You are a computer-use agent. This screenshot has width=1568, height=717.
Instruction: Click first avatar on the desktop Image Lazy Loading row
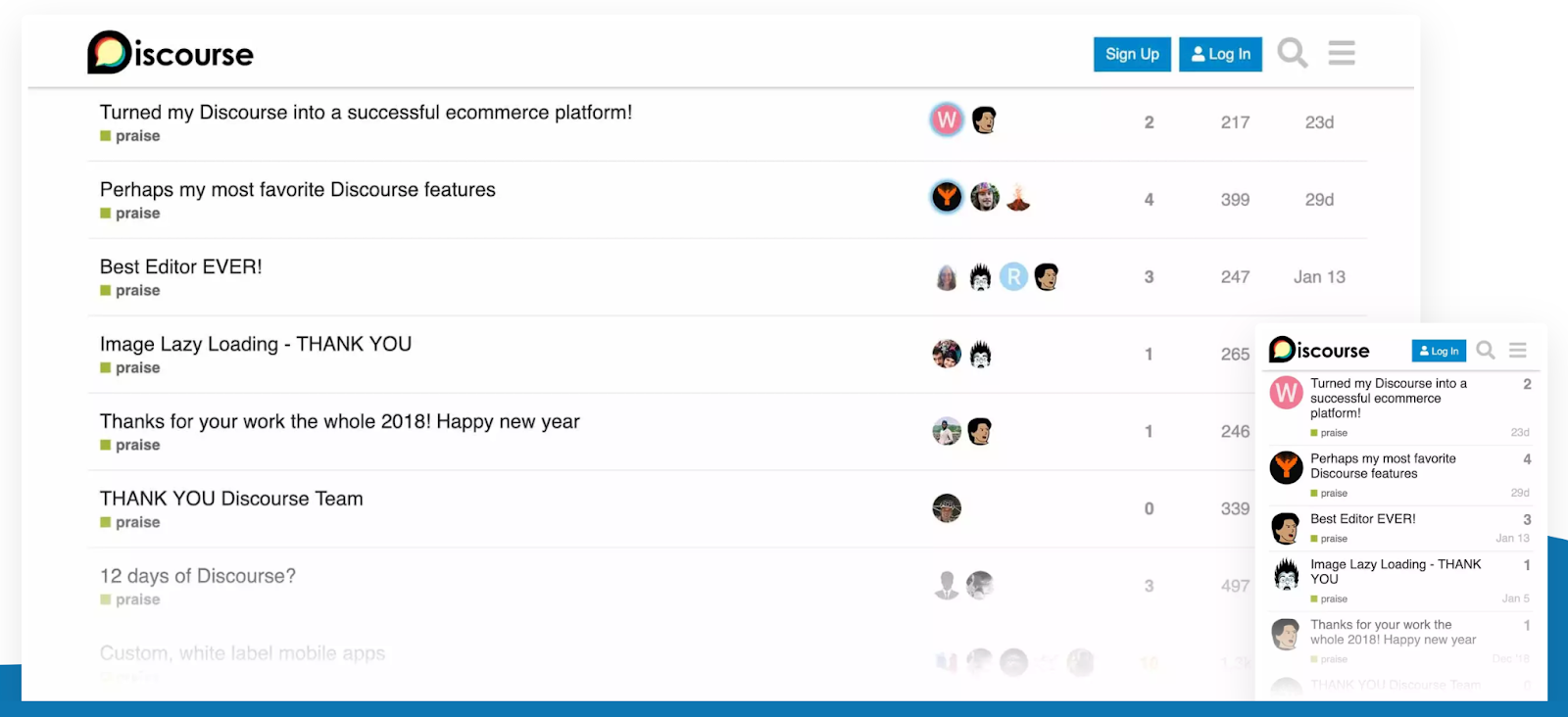[x=947, y=354]
